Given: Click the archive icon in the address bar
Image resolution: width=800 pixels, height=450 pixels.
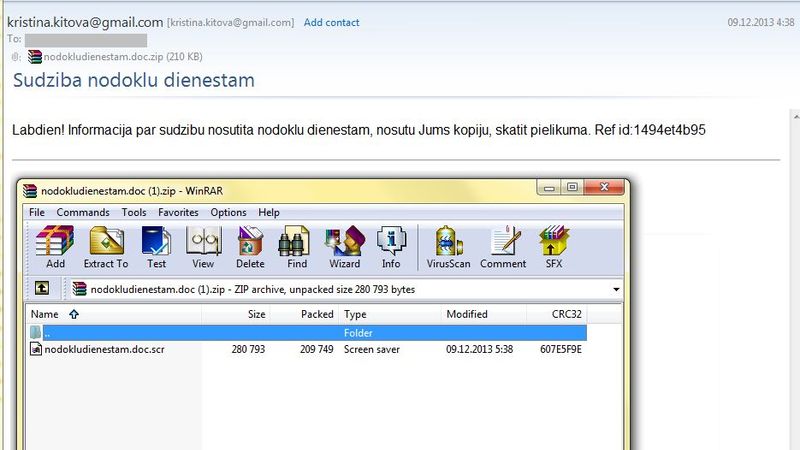Looking at the screenshot, I should pyautogui.click(x=80, y=289).
